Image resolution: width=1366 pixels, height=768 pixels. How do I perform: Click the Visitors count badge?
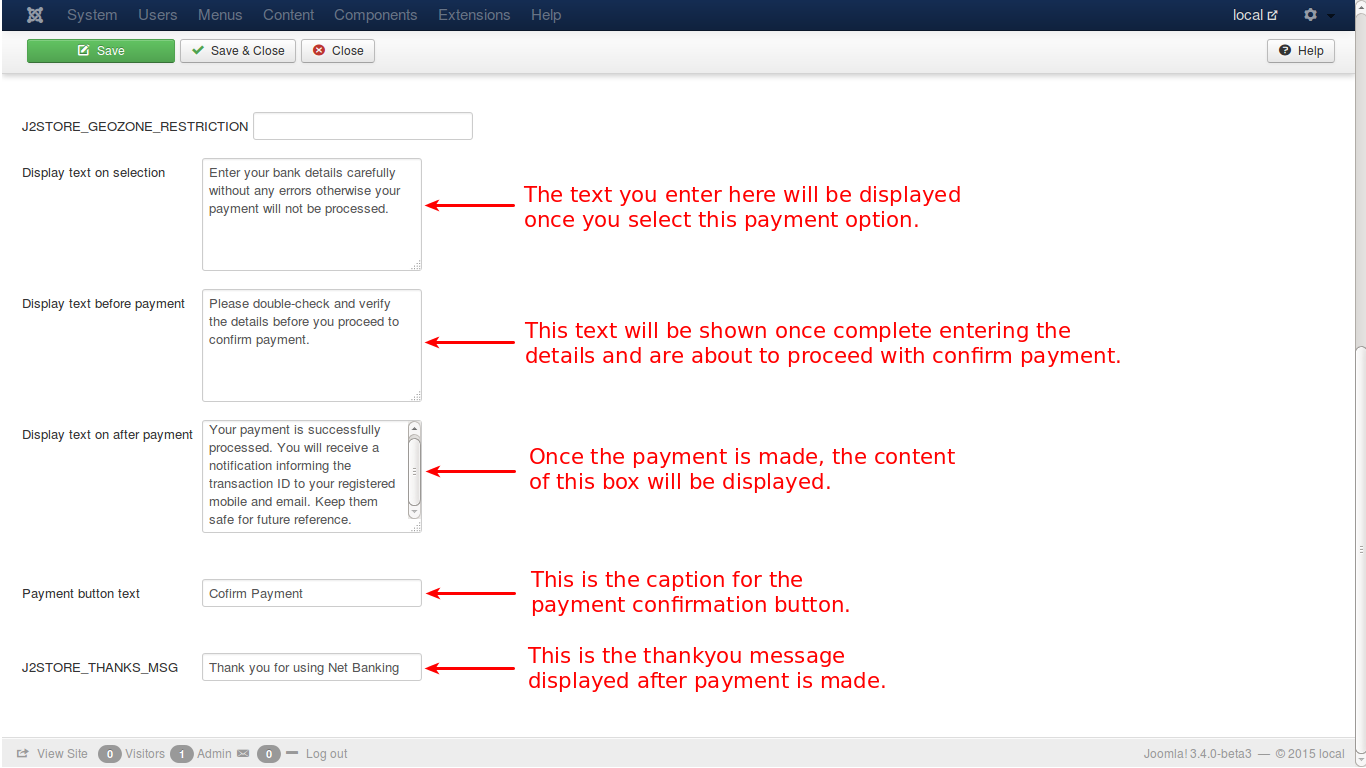tap(110, 754)
